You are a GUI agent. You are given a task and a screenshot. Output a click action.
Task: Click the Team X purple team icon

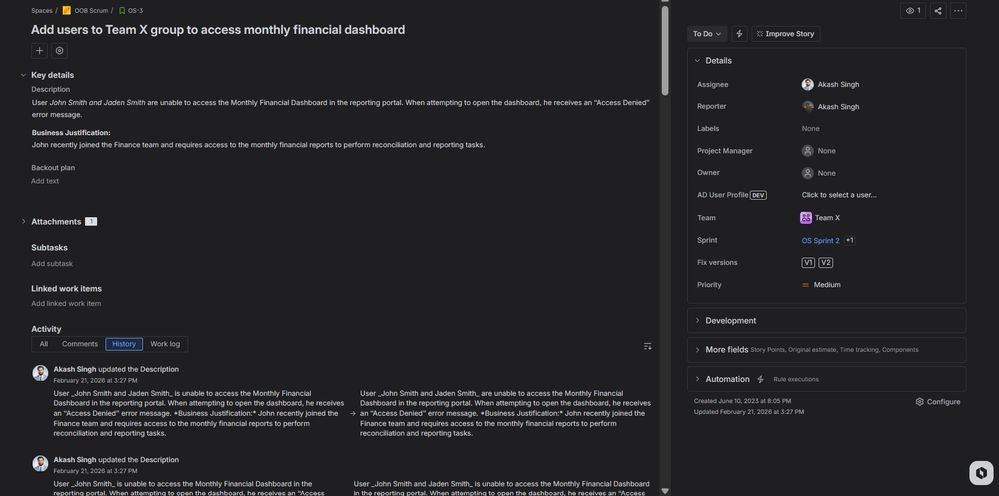click(x=806, y=218)
